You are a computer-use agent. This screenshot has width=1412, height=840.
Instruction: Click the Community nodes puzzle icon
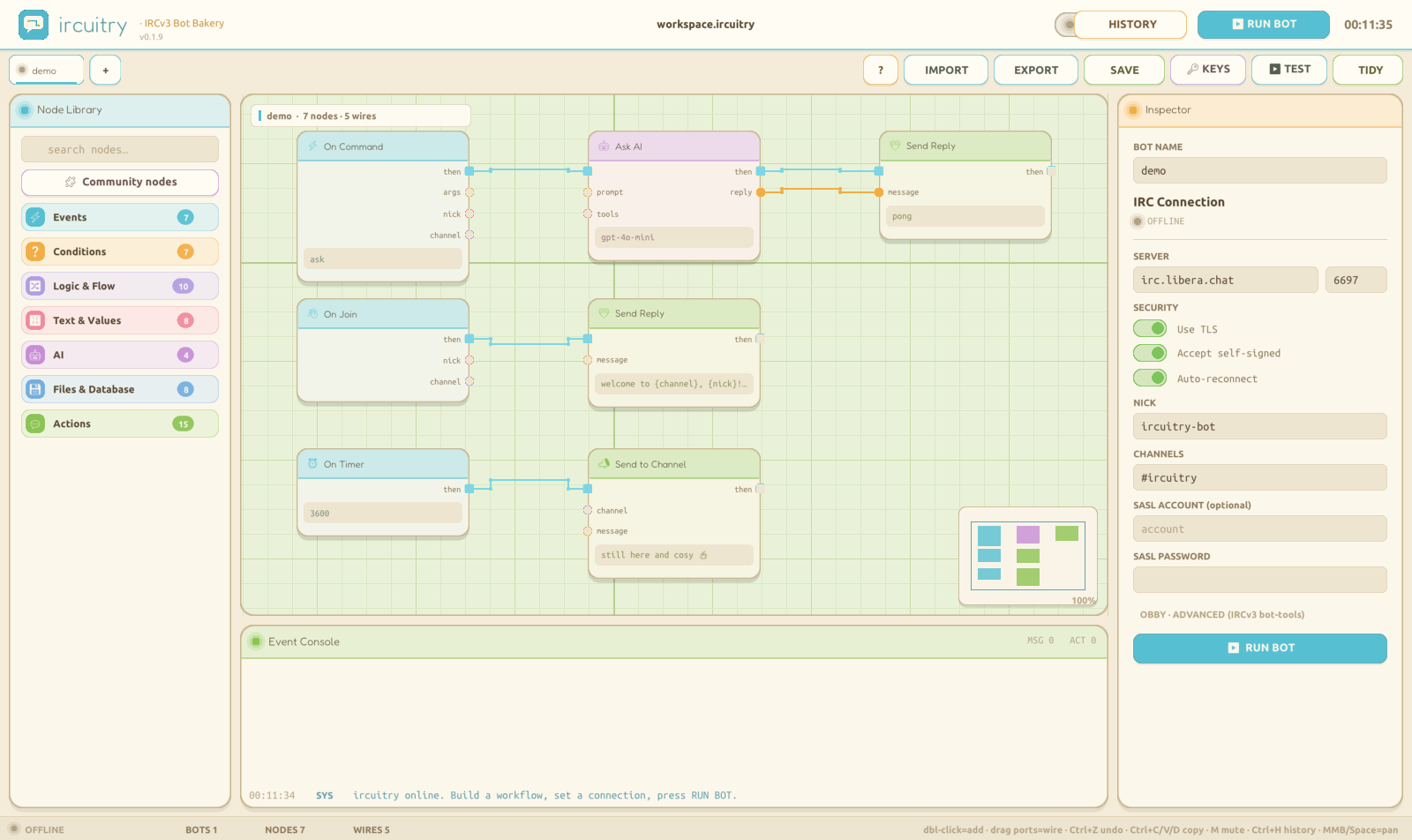point(71,182)
